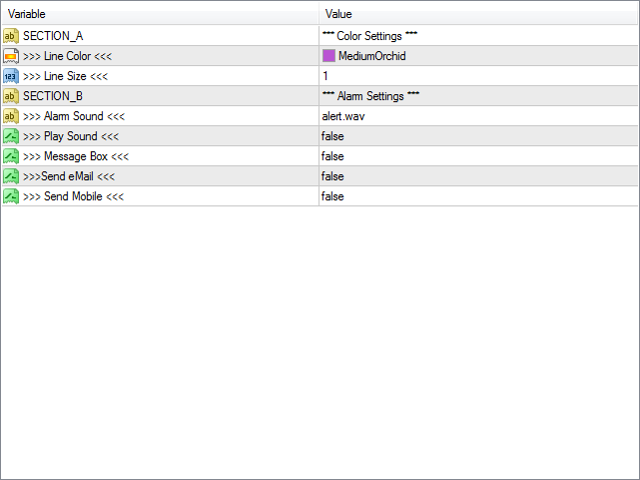
Task: Click the string icon next to Alarm Sound
Action: [11, 116]
